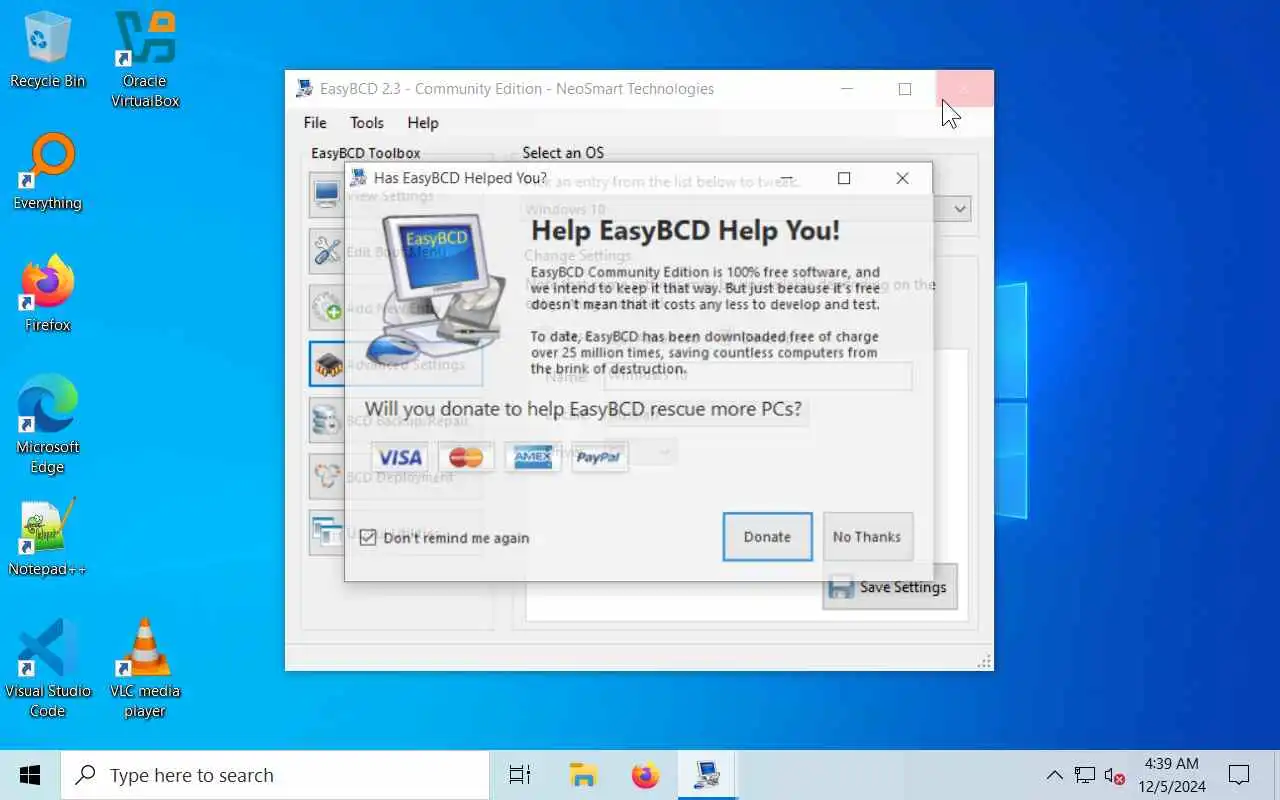
Task: Click the Donate button
Action: 767,537
